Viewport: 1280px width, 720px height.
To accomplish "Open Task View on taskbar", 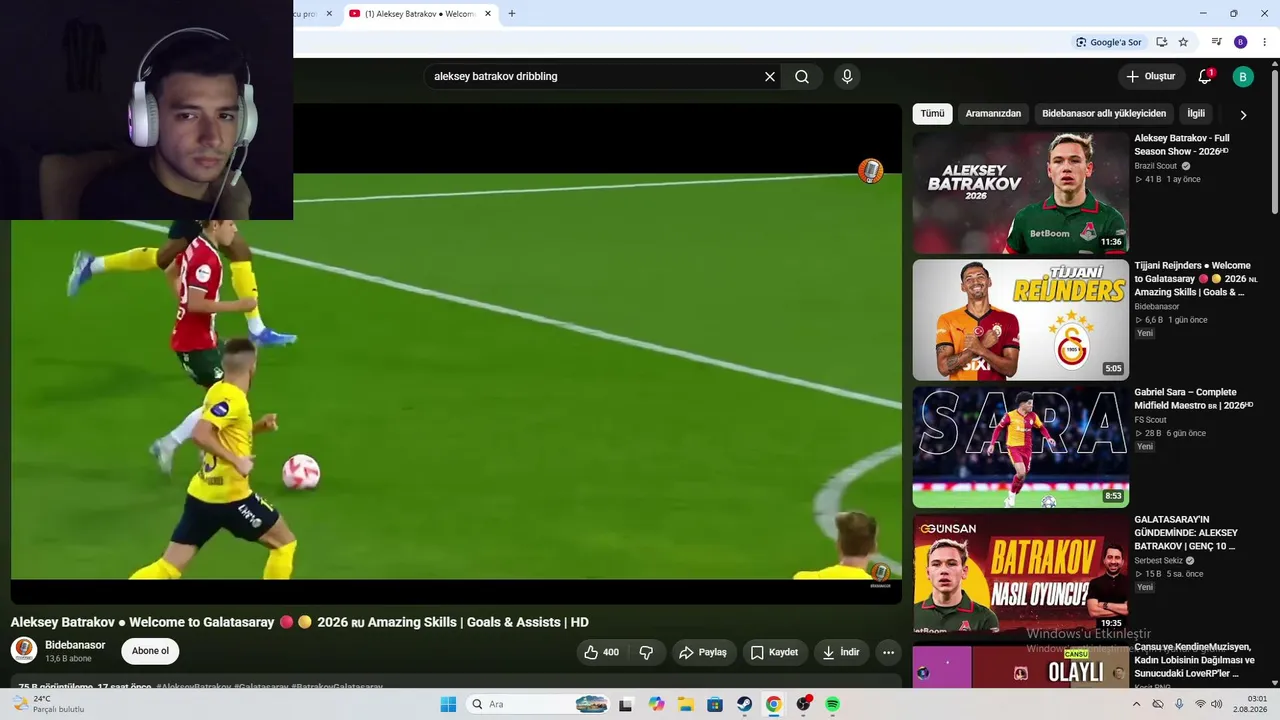I will pos(626,704).
